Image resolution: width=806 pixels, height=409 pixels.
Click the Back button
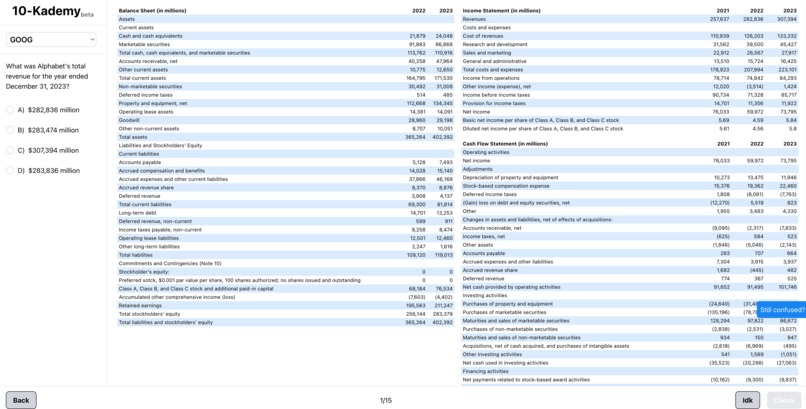[21, 400]
